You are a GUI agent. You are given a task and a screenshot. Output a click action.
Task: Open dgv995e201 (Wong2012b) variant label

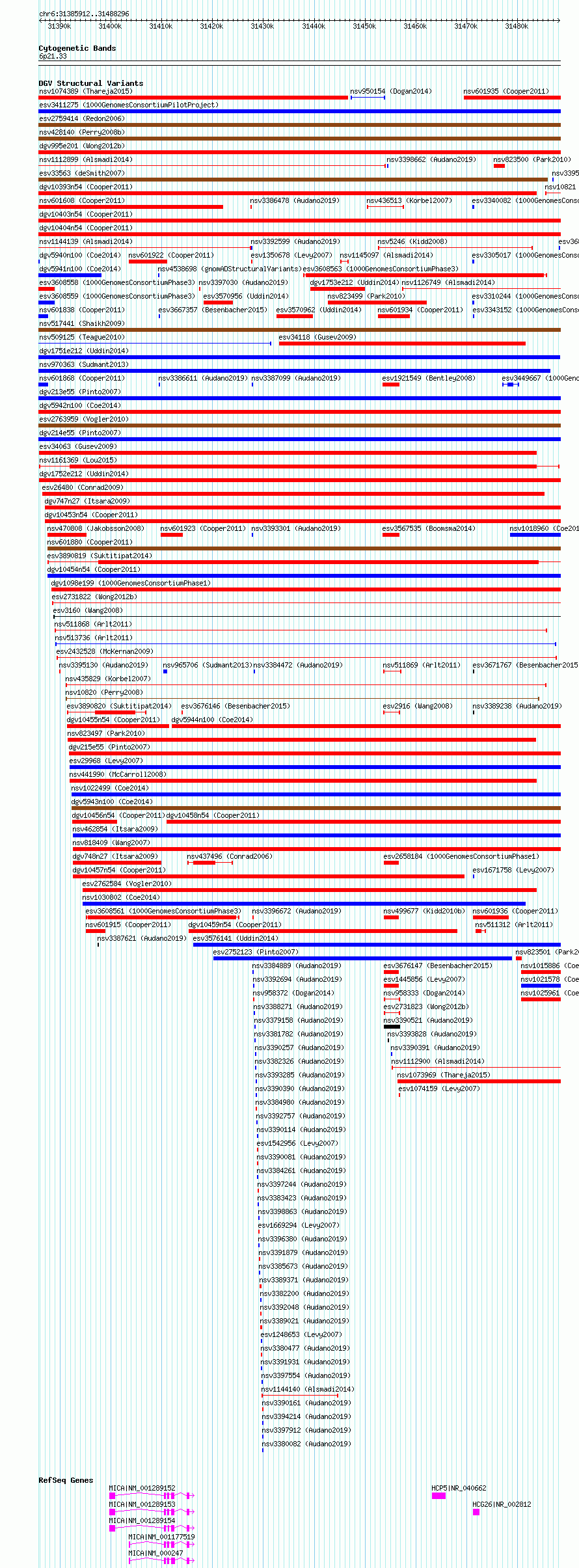[82, 146]
